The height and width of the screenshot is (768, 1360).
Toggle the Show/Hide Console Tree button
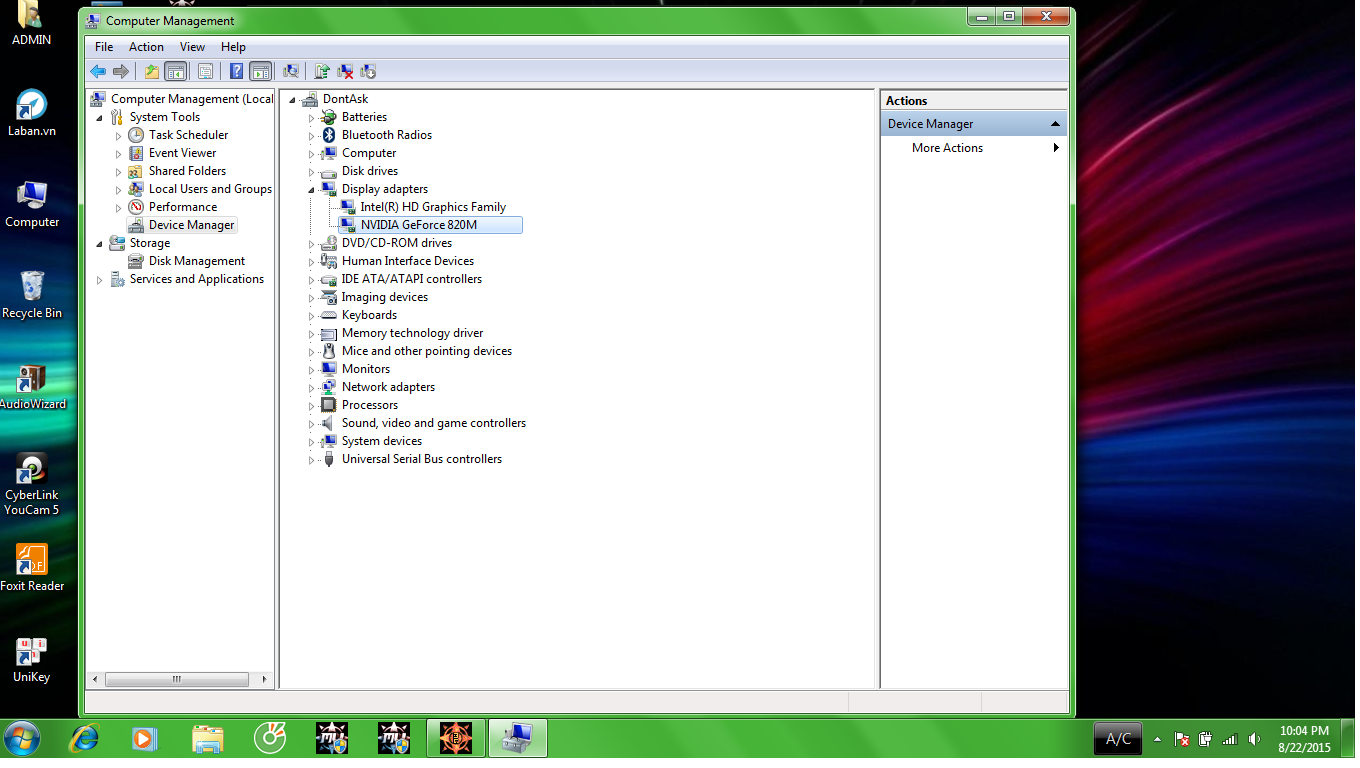point(176,71)
